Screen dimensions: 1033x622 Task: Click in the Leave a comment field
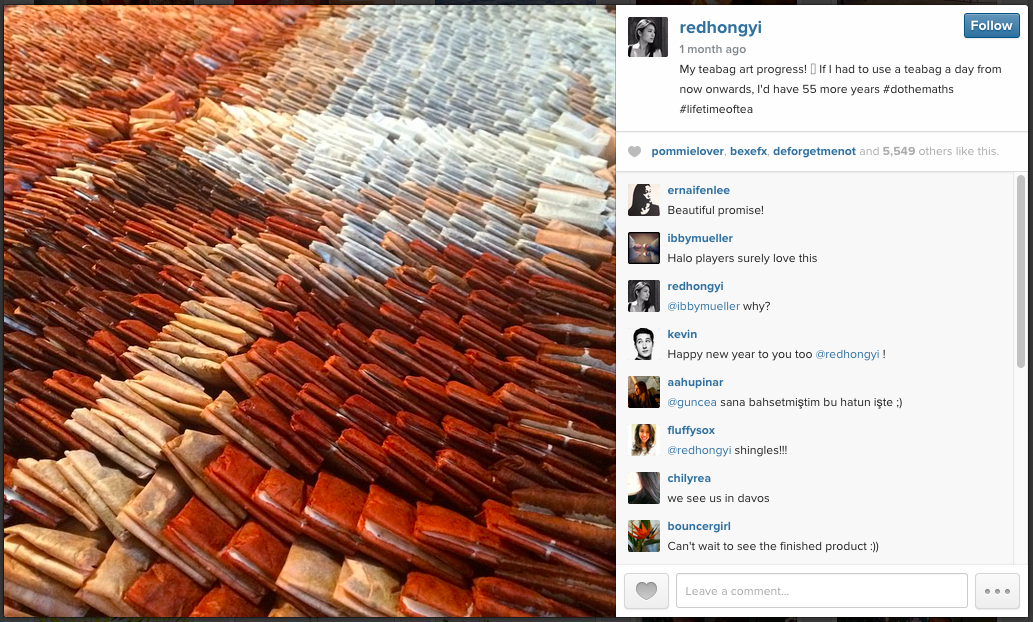pos(822,590)
